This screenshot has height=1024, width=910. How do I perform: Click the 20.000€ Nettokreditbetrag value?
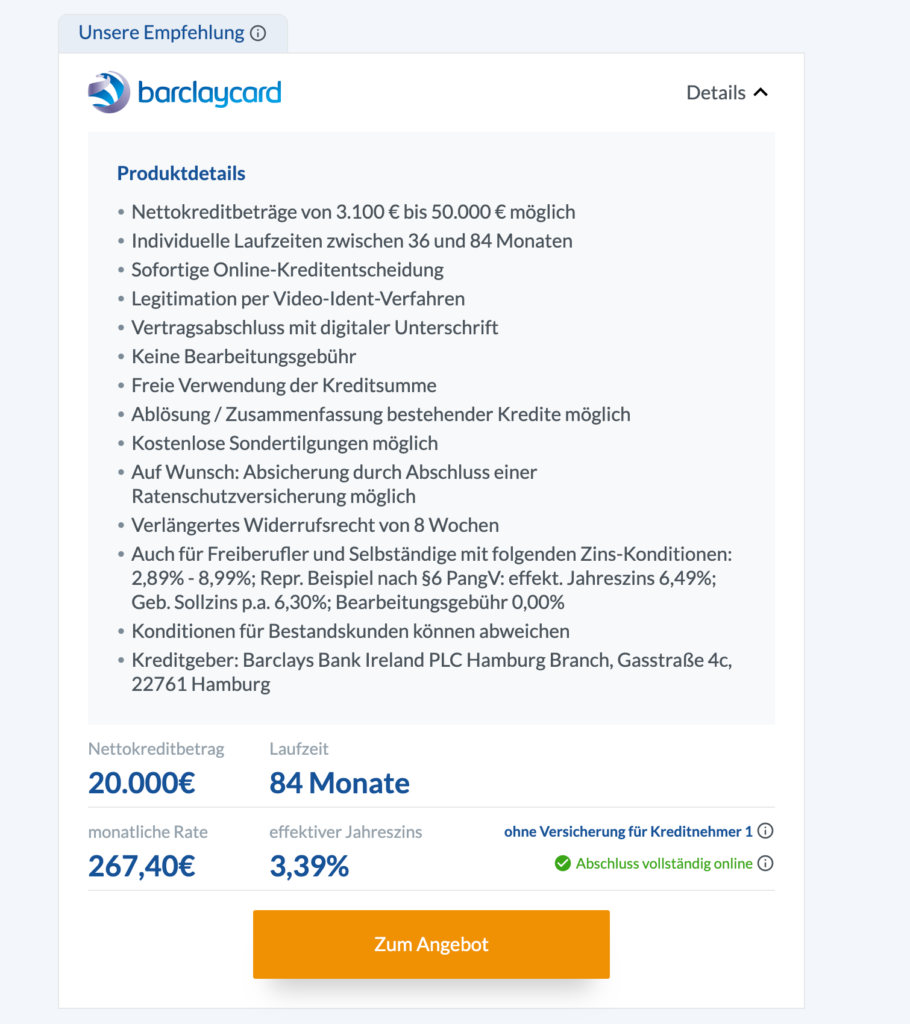(142, 782)
